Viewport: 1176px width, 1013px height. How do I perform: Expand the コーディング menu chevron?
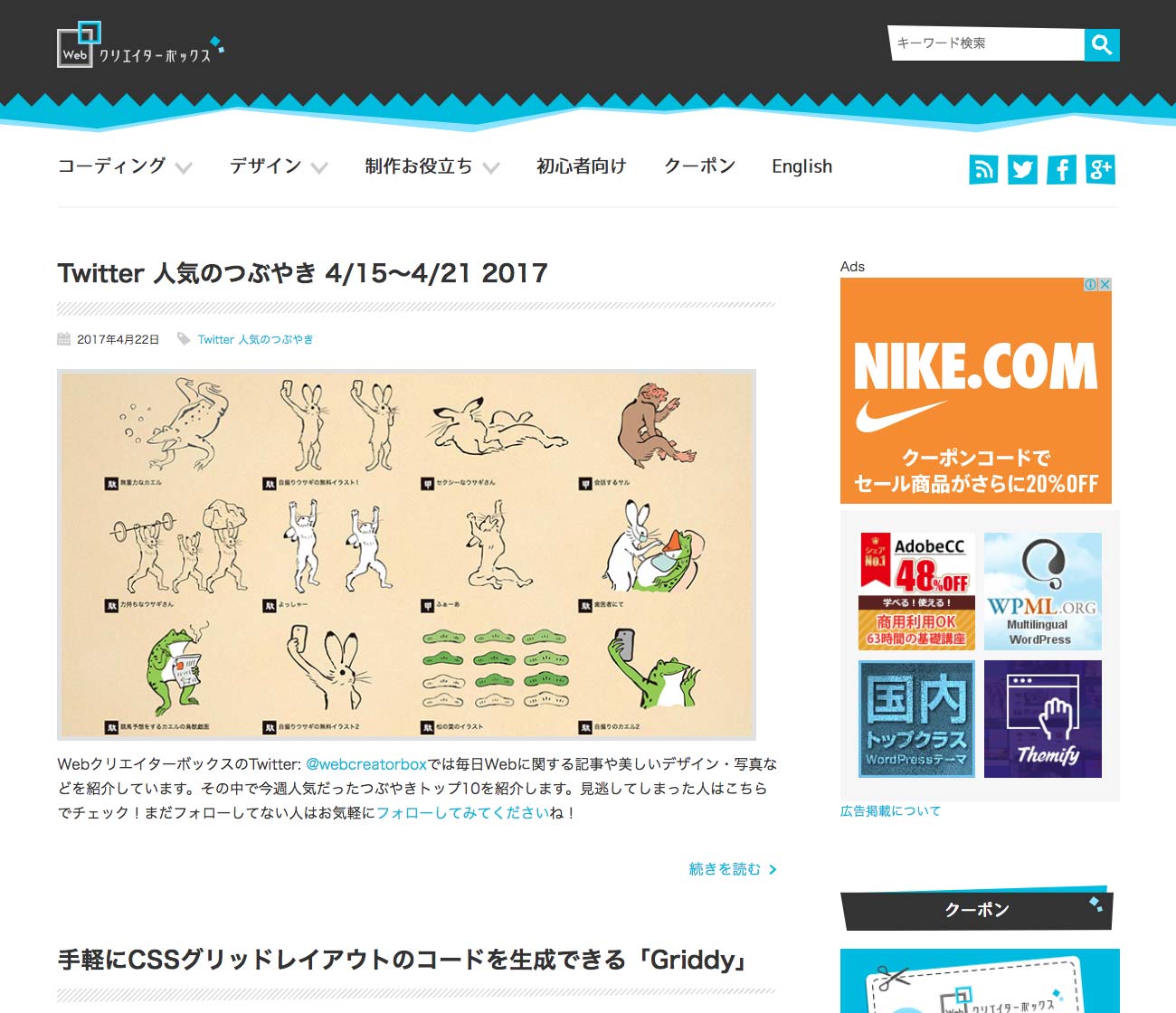[184, 167]
